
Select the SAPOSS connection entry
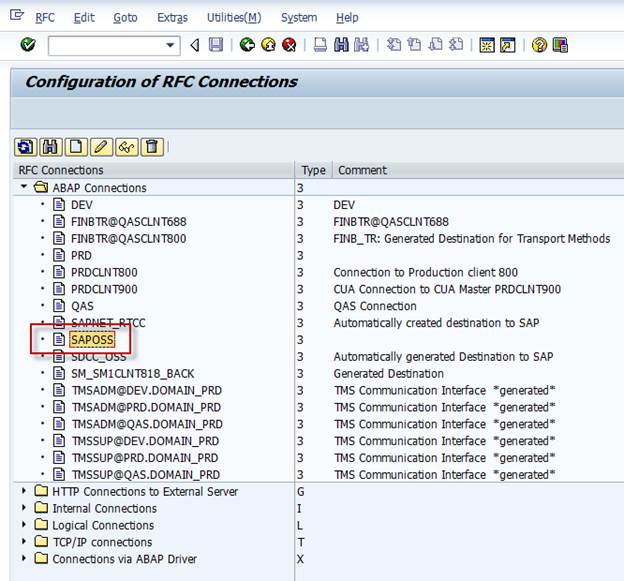click(92, 339)
